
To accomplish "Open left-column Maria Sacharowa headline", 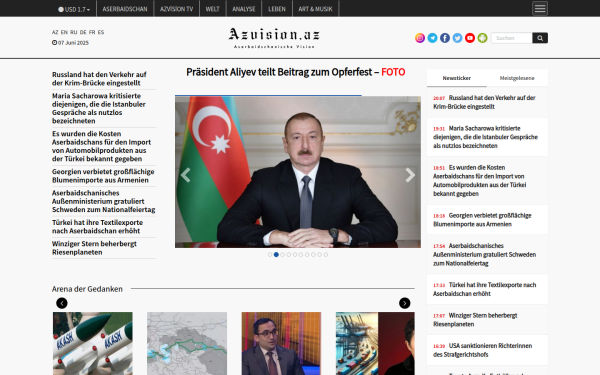I will [x=99, y=108].
